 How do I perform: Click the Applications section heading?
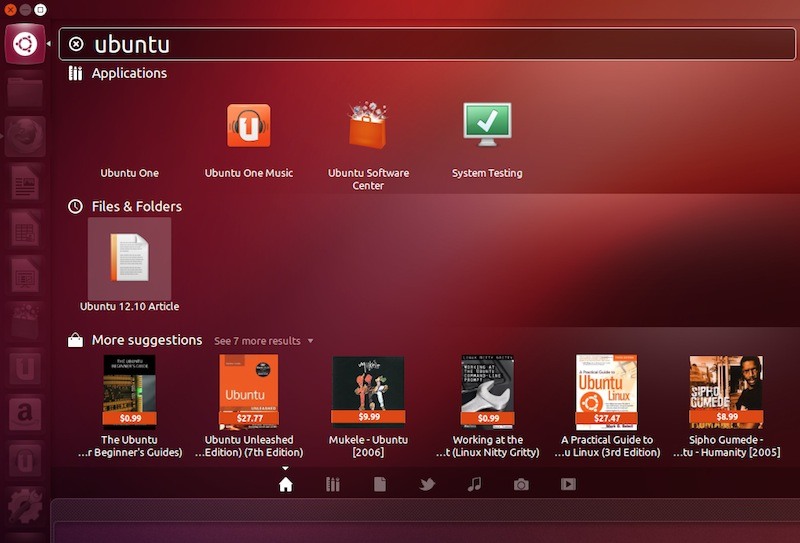click(129, 73)
